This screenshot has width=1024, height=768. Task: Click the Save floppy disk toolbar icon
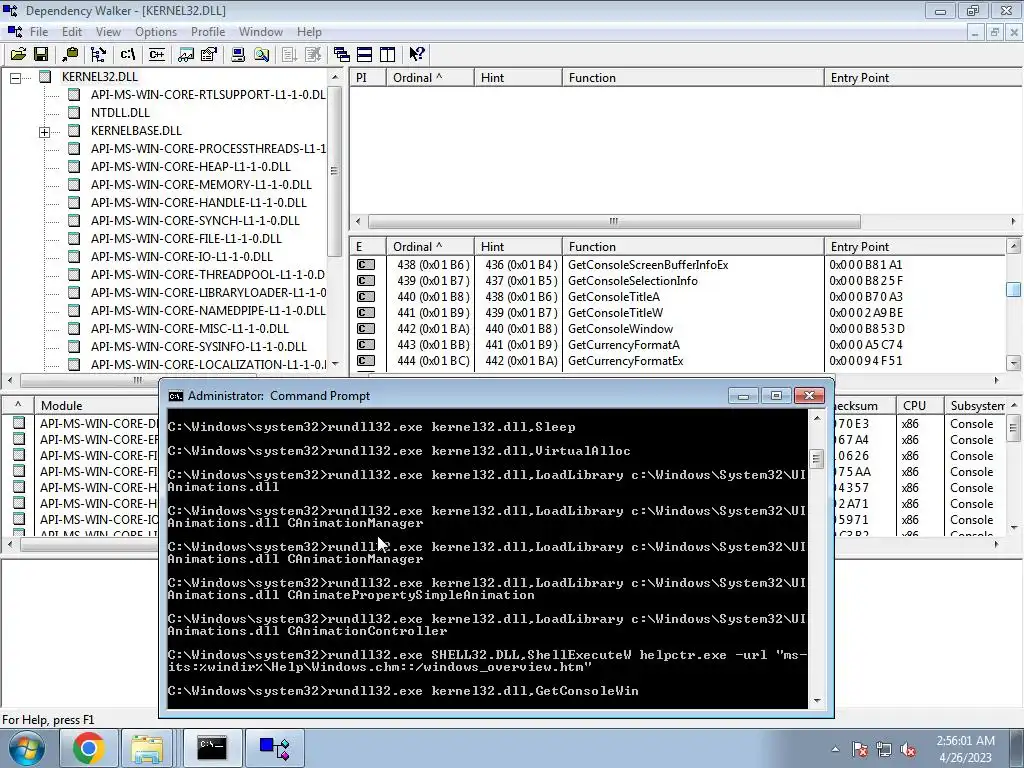coord(40,54)
